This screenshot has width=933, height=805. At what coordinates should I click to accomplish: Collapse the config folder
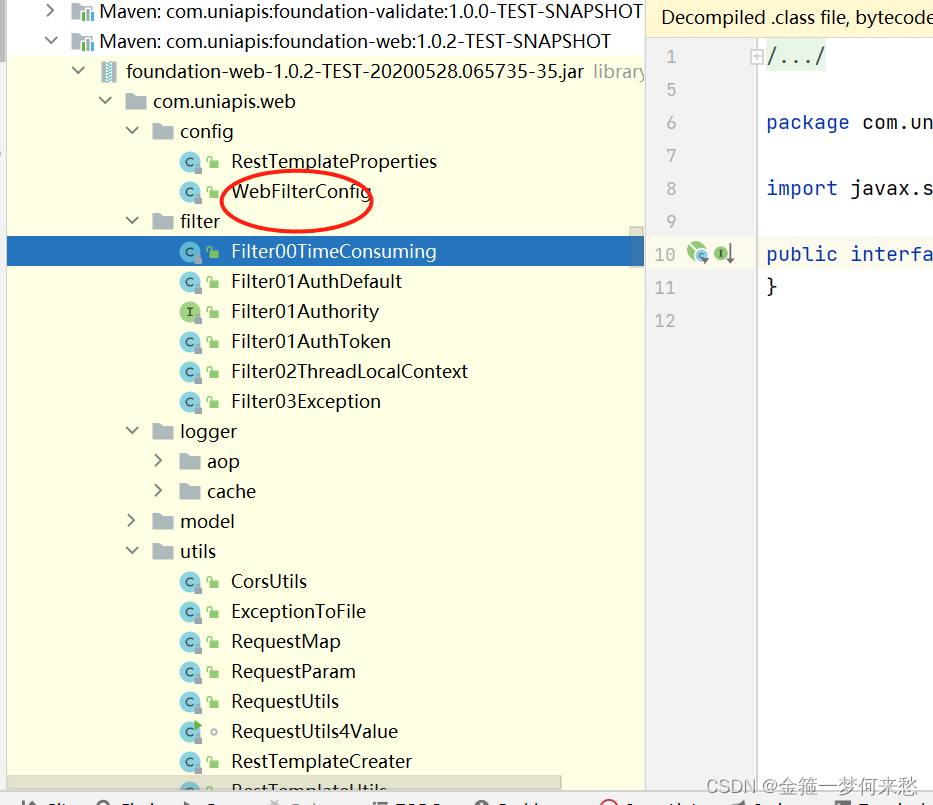point(132,130)
